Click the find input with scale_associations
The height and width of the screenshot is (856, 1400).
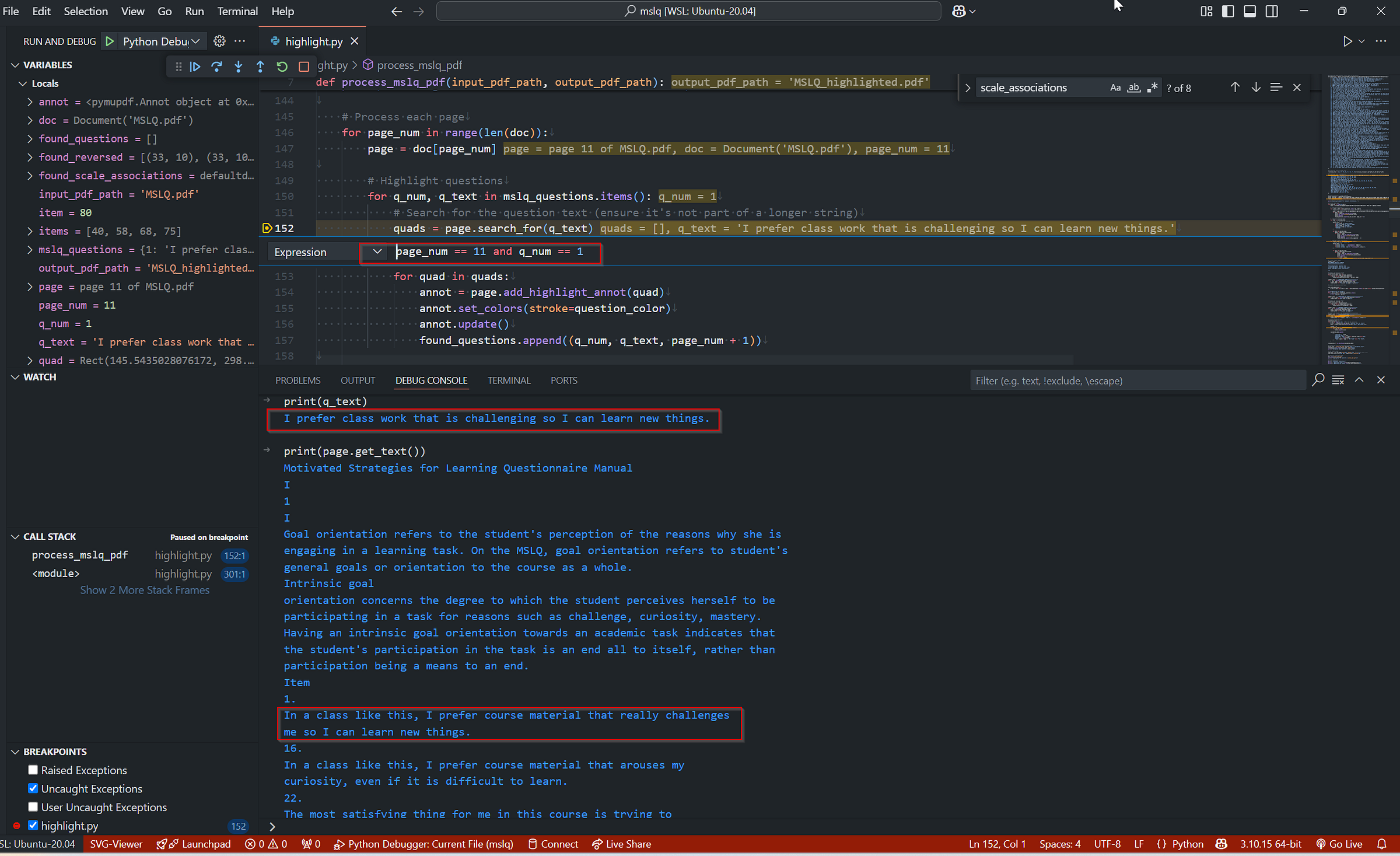click(1041, 88)
